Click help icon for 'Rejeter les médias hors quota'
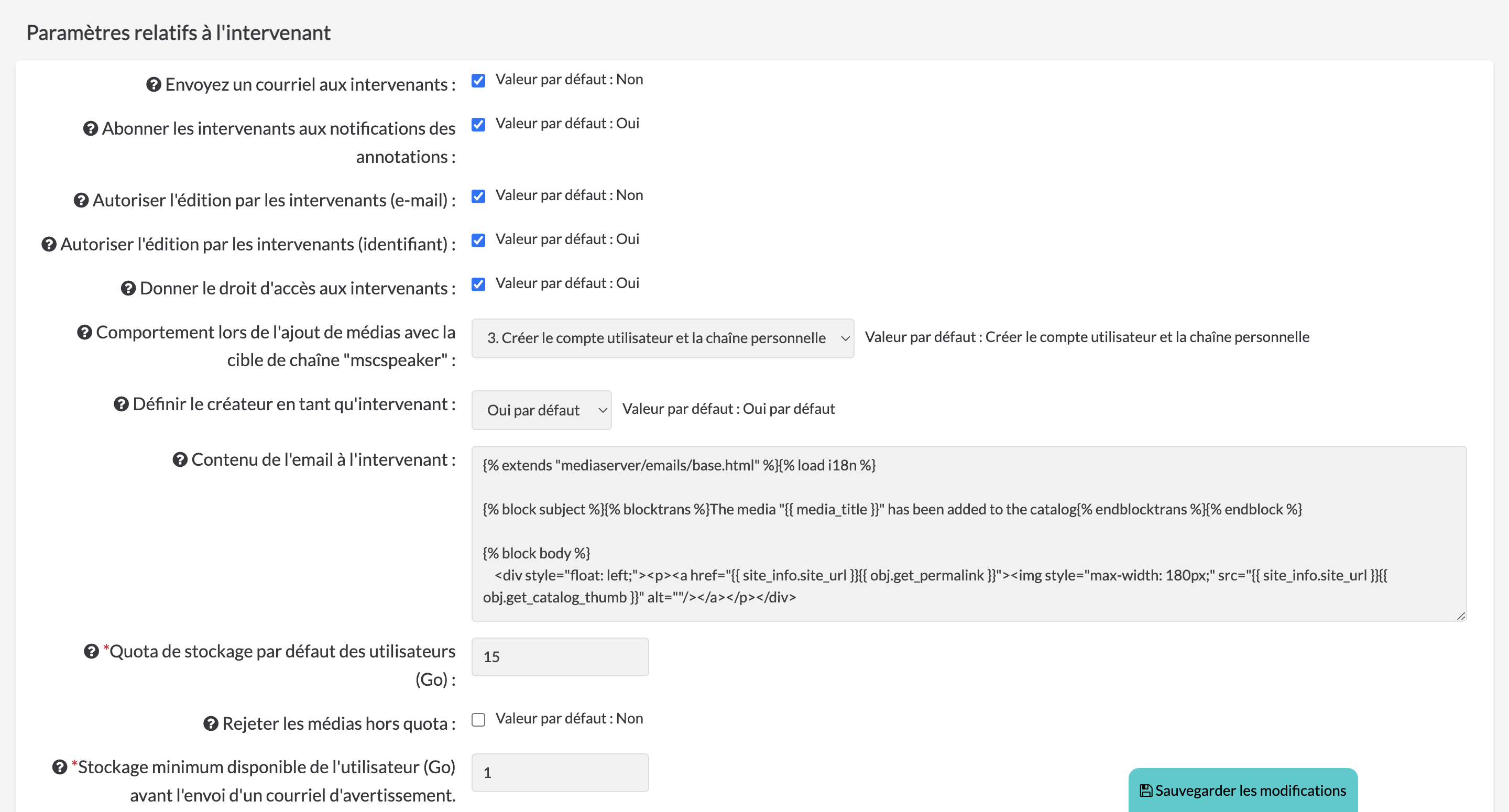Image resolution: width=1509 pixels, height=812 pixels. pyautogui.click(x=211, y=723)
